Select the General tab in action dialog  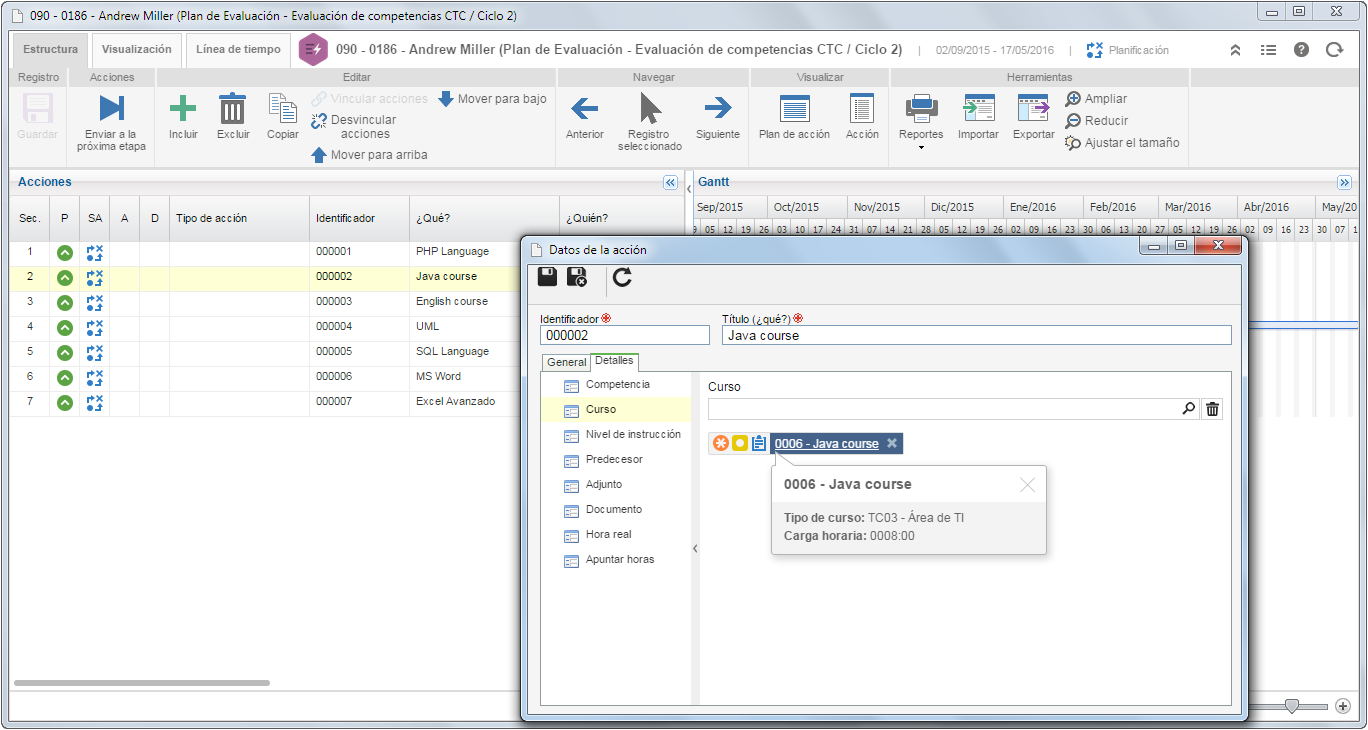coord(566,362)
